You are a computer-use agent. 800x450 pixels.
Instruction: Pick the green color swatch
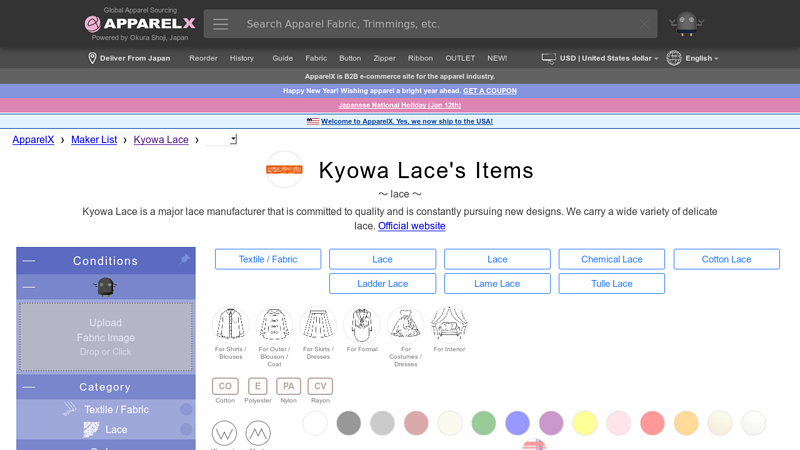click(484, 423)
